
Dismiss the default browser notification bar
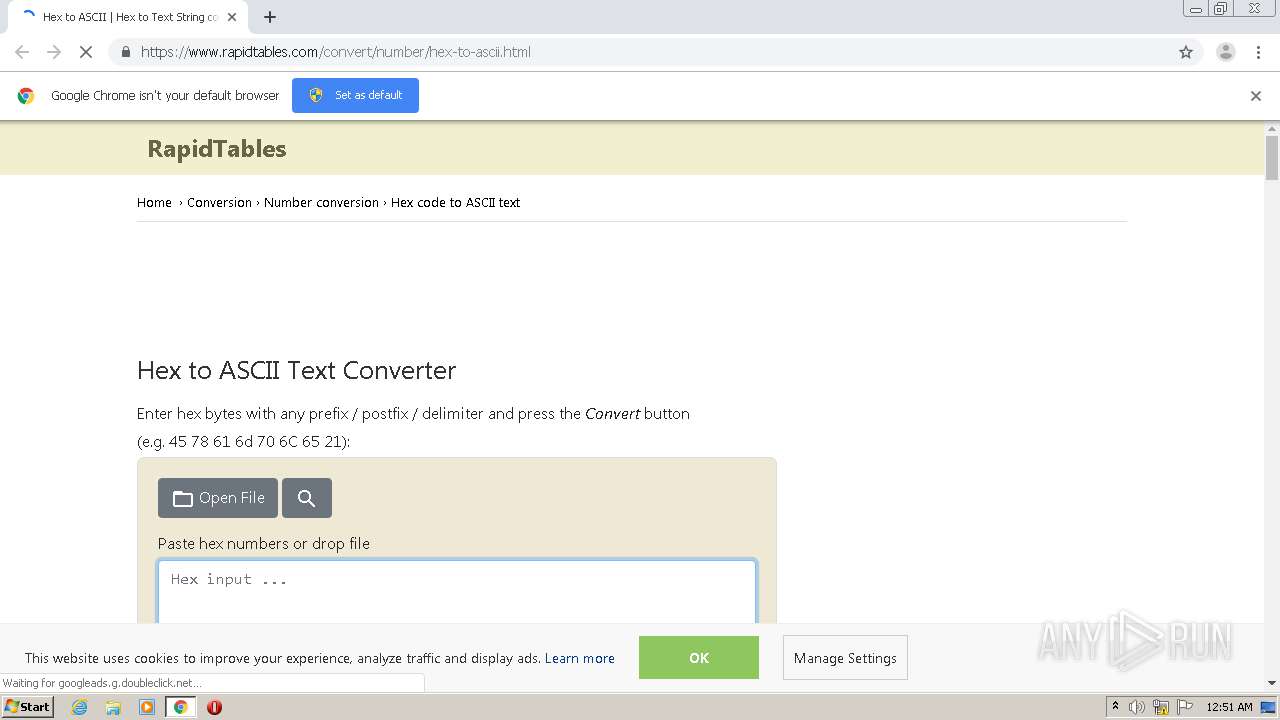click(1256, 96)
